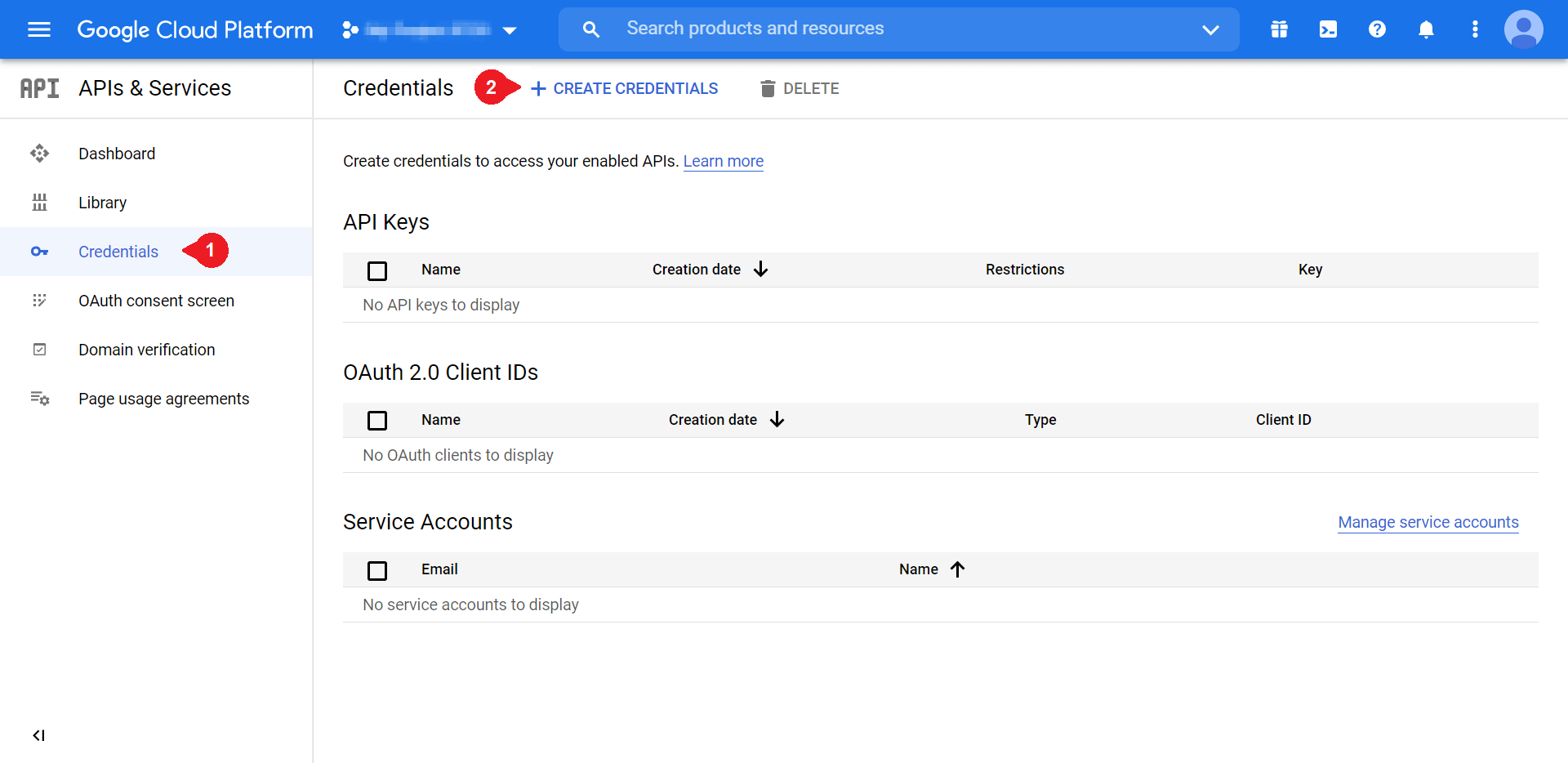Collapse the sidebar with the bottom arrow
The height and width of the screenshot is (763, 1568).
click(x=38, y=735)
